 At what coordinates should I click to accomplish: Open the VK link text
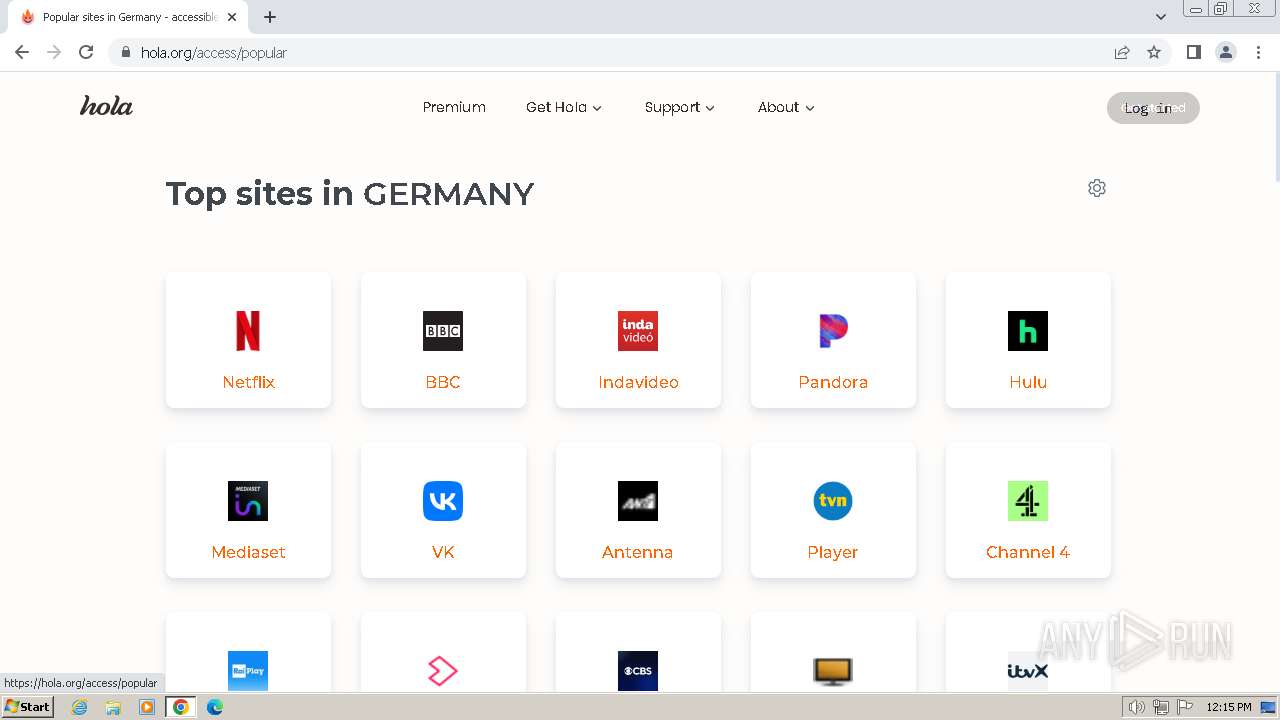click(443, 552)
